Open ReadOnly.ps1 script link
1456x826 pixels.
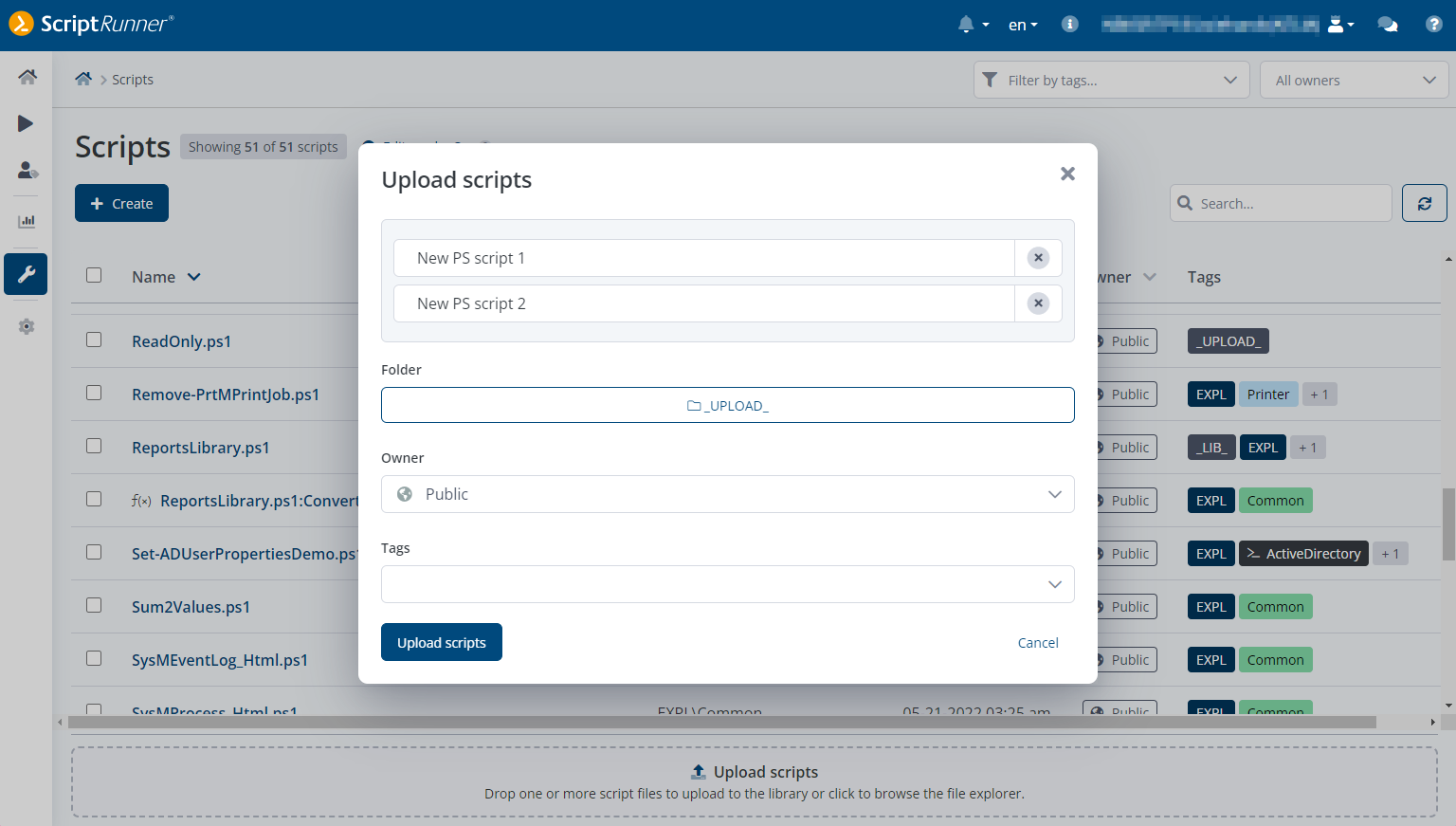point(181,341)
